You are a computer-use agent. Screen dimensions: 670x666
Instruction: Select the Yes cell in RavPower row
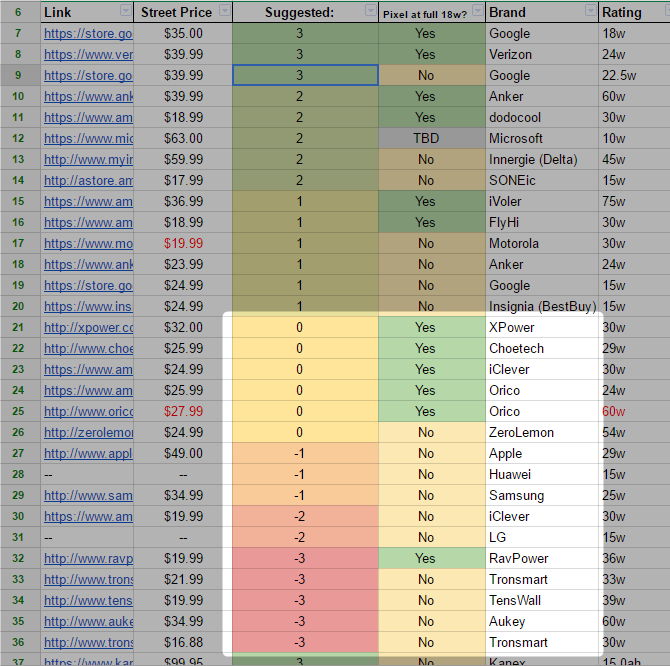point(425,558)
